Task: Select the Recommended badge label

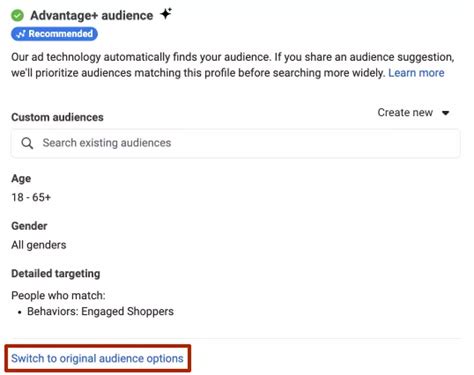Action: pos(54,34)
